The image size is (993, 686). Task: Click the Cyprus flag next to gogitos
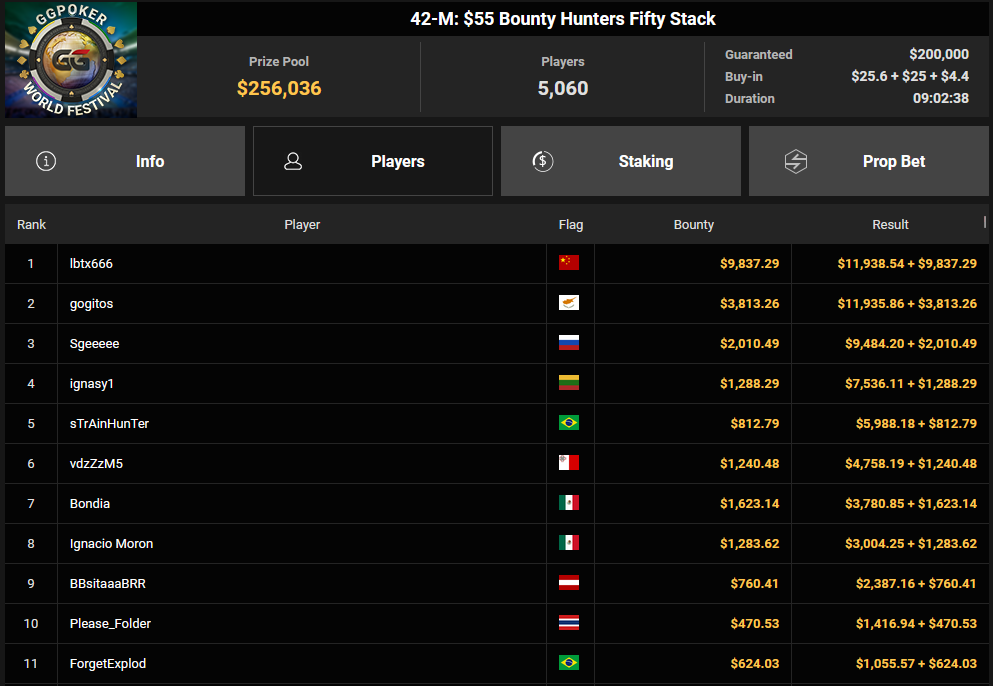point(569,303)
